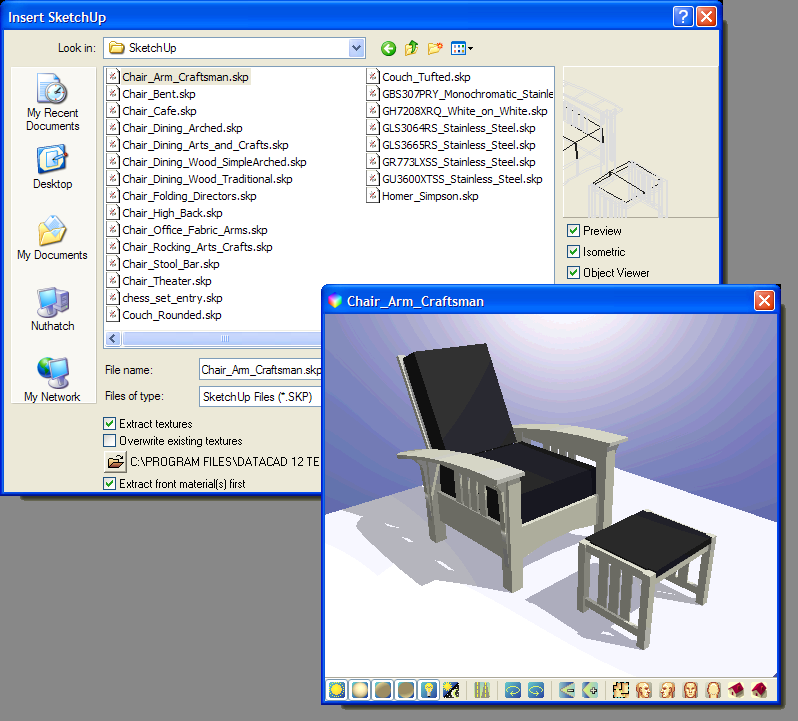Screen dimensions: 798x721
Task: Select Chair_Dining_Wood_SimpleArched.skp
Action: coord(207,162)
